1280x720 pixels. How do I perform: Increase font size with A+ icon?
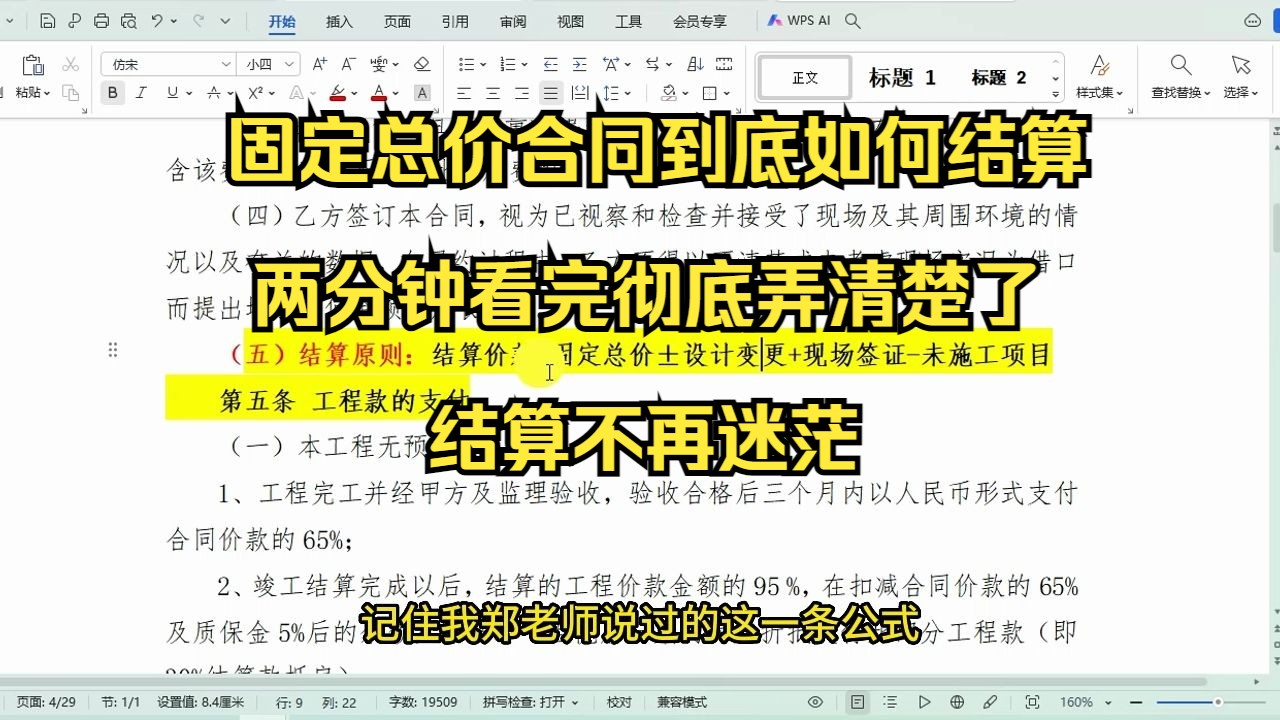coord(320,64)
